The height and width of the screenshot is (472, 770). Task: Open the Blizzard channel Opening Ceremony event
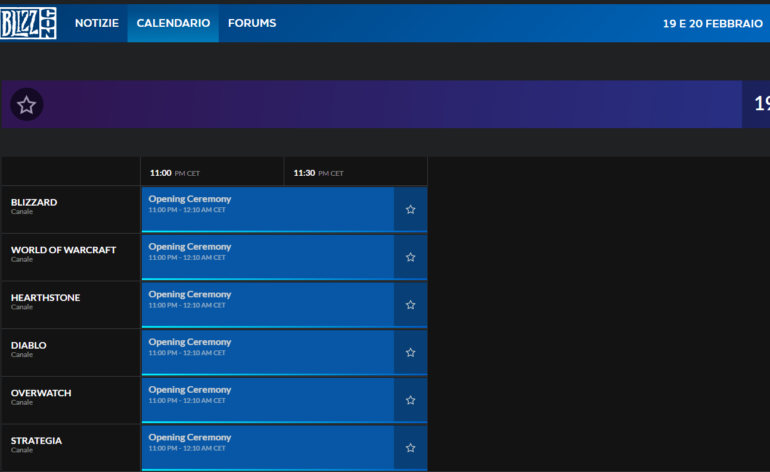[x=267, y=208]
